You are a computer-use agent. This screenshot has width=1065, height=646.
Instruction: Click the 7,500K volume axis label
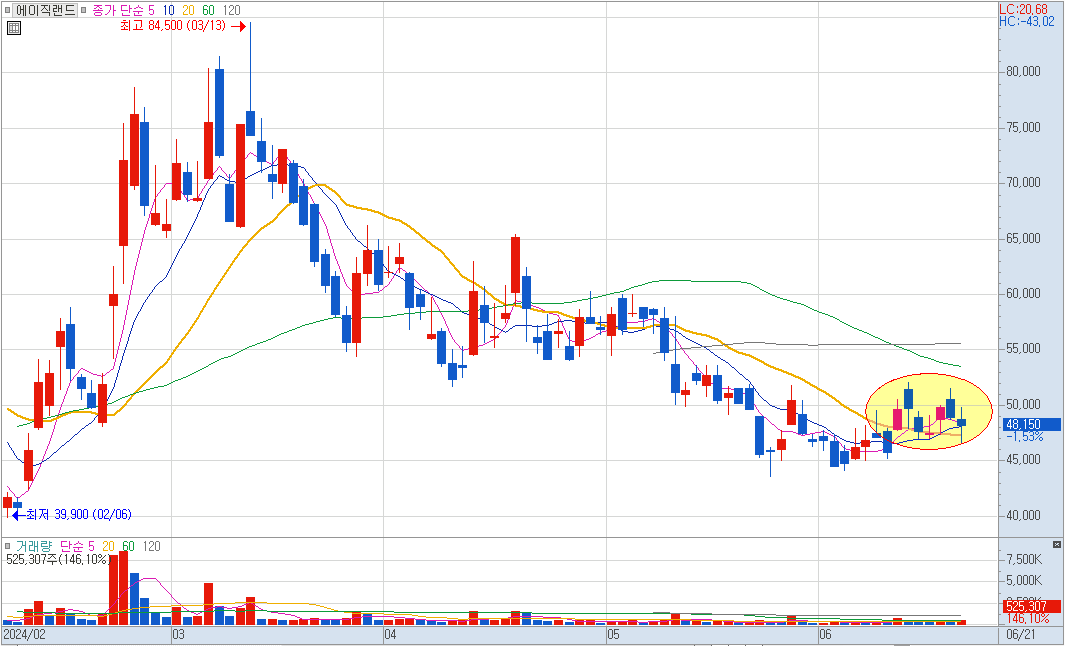pos(1024,559)
